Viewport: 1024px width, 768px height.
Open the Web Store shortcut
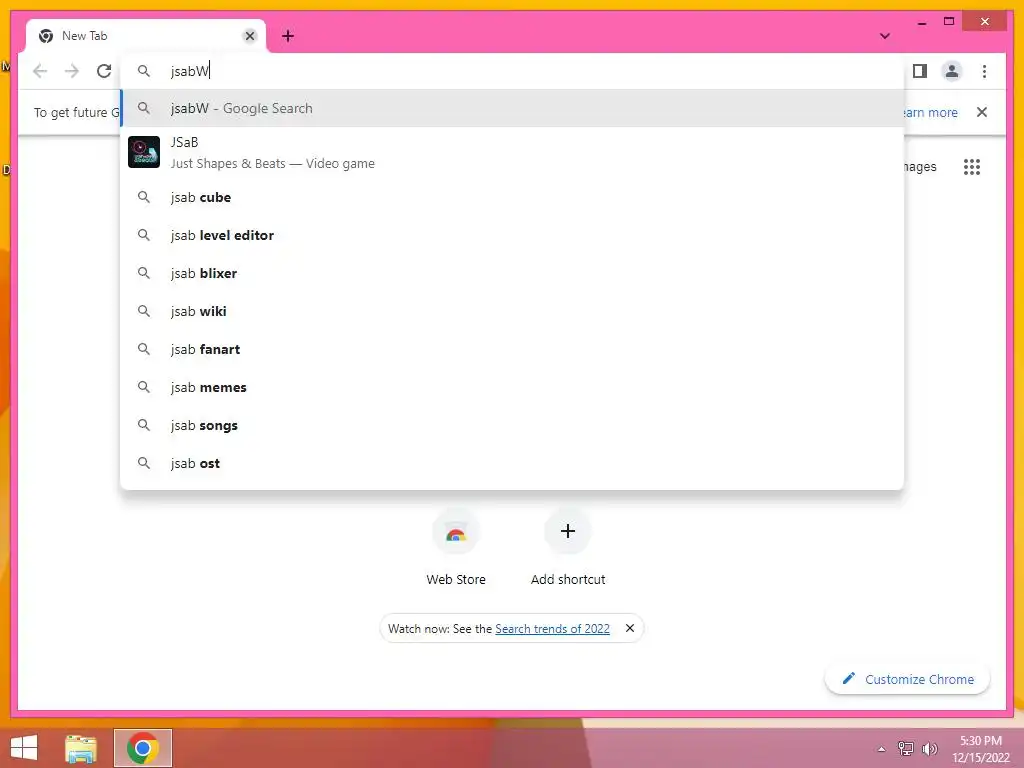pos(456,549)
